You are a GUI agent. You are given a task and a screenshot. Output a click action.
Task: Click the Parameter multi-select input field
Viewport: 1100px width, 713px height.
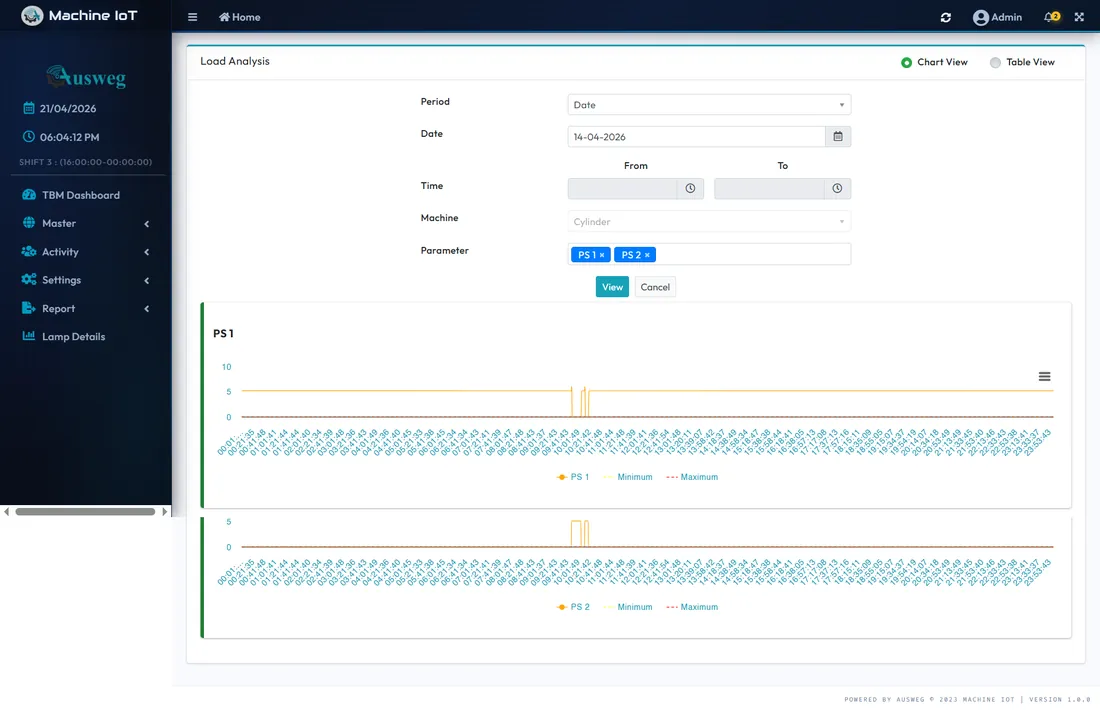point(709,254)
